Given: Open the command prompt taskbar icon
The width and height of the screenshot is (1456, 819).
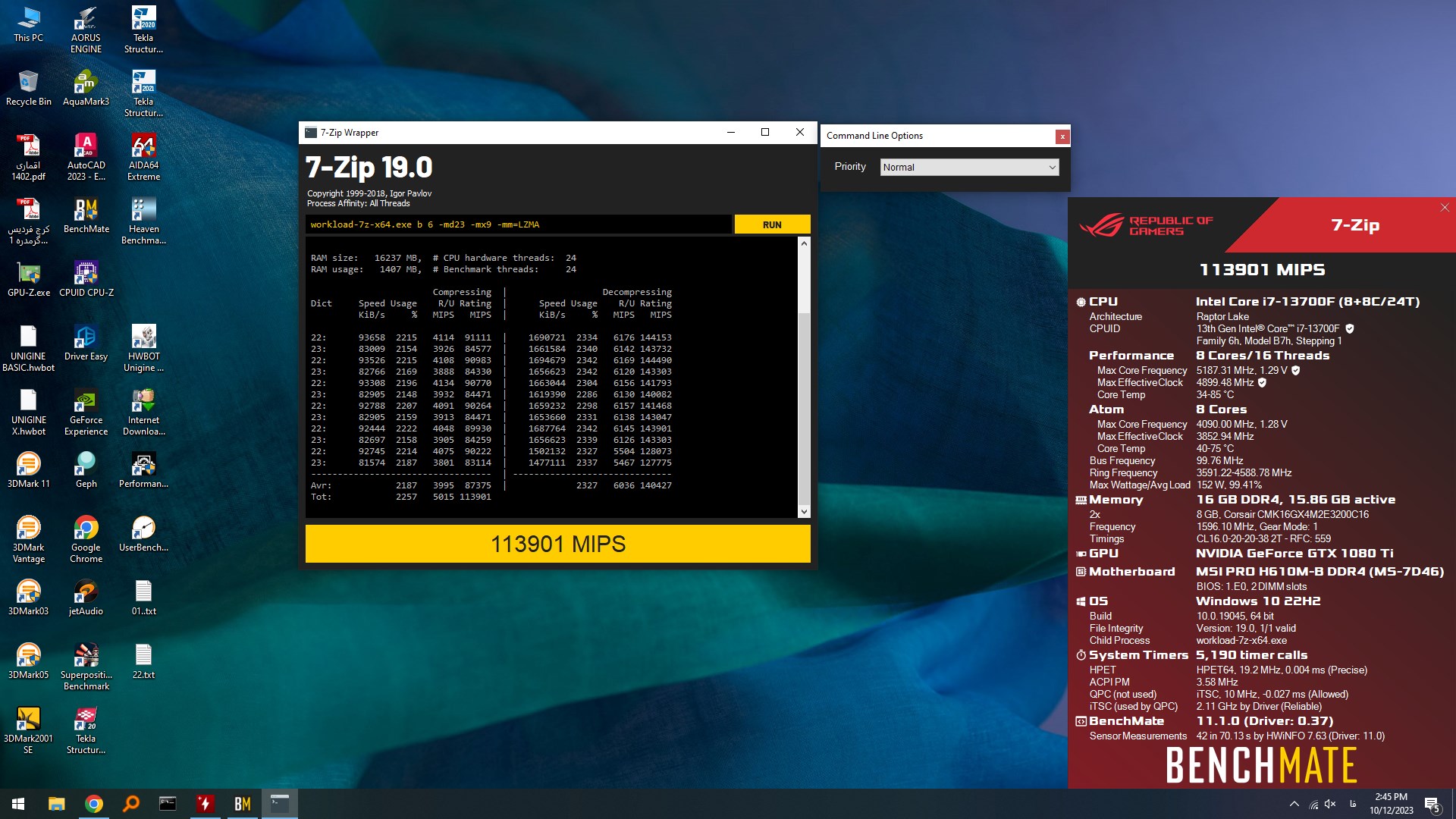Looking at the screenshot, I should pos(168,804).
